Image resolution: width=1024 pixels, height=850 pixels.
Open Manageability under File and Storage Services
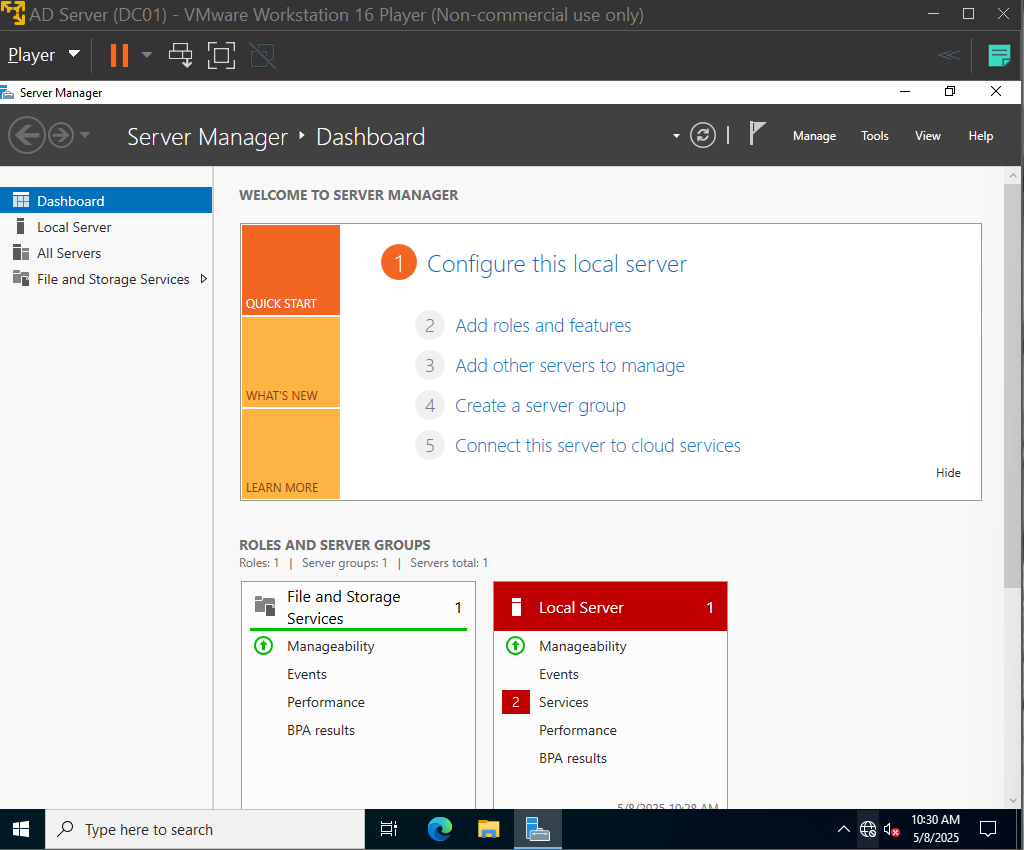pos(330,646)
